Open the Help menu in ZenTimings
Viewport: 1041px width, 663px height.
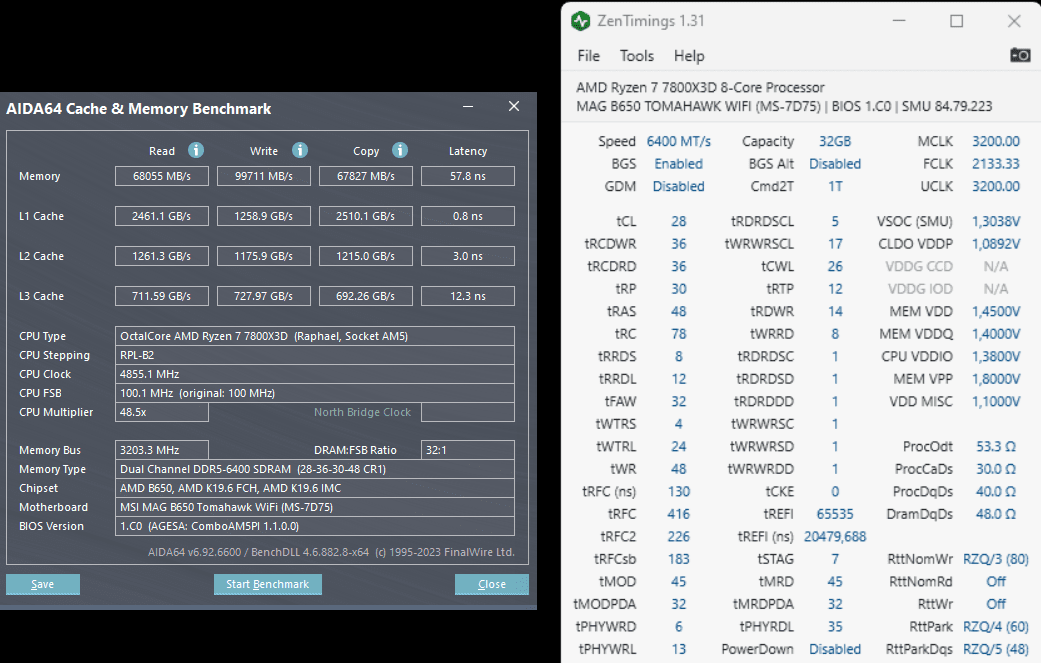point(689,56)
